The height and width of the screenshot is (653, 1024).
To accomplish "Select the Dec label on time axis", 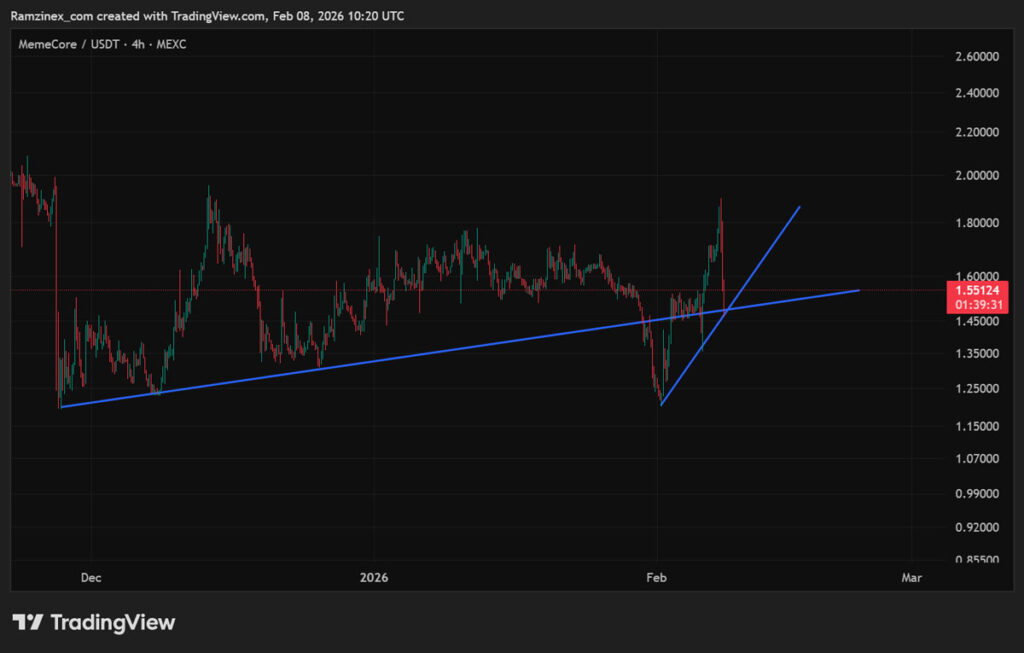I will pyautogui.click(x=90, y=577).
